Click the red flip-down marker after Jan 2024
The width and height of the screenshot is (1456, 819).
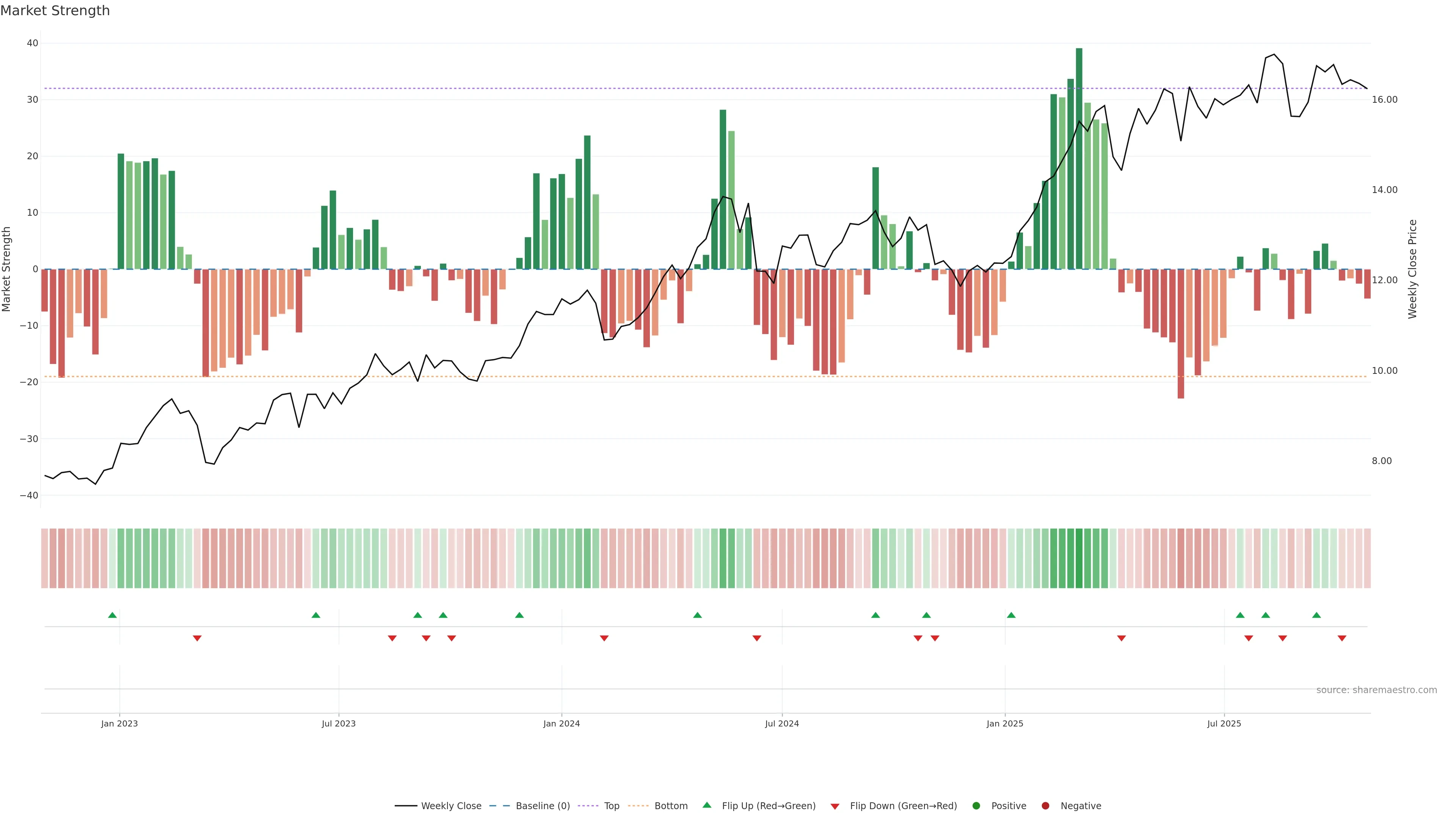tap(604, 638)
